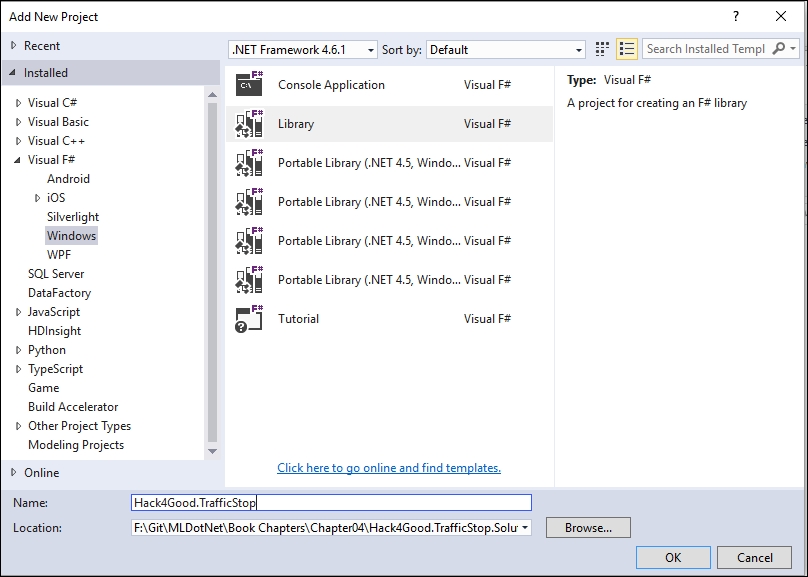
Task: Switch to medium icons list view
Action: tap(627, 49)
